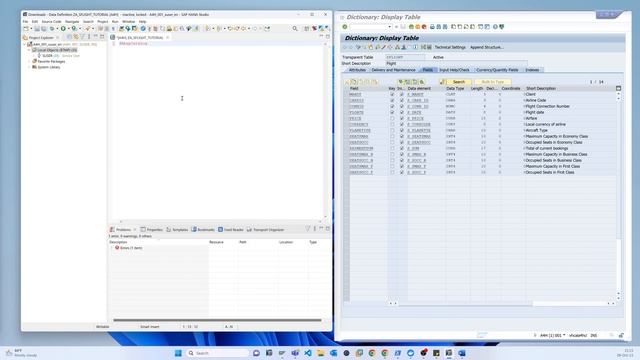The height and width of the screenshot is (360, 640).
Task: Click the green Enter checkmark in SAP toolbar
Action: [x=345, y=27]
